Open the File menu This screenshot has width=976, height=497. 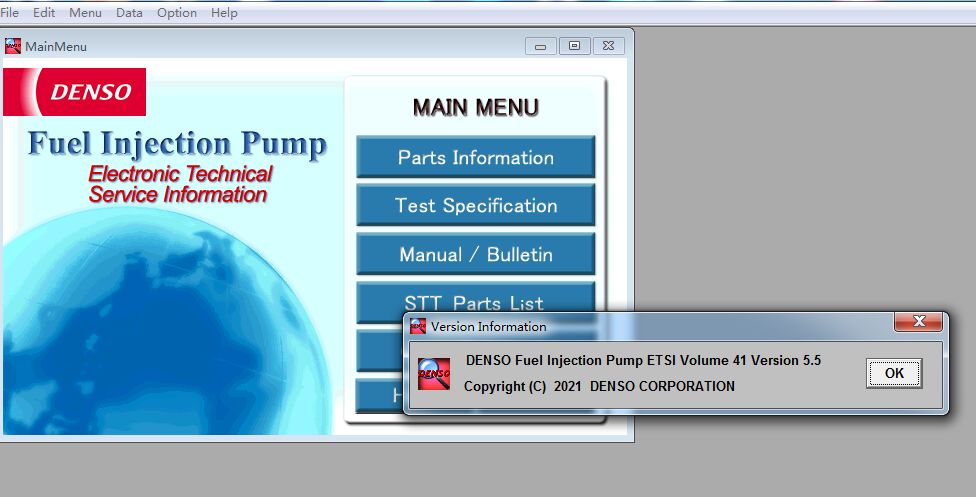9,12
